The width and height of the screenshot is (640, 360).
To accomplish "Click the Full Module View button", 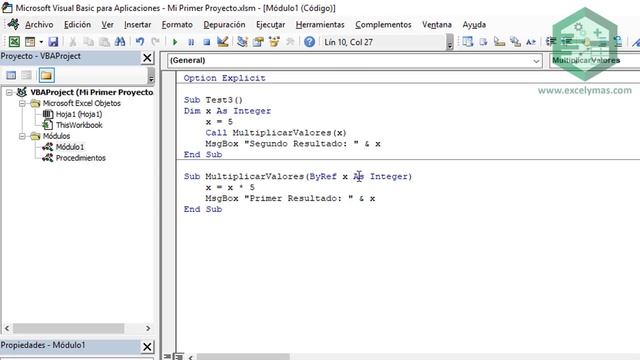I will tap(178, 357).
